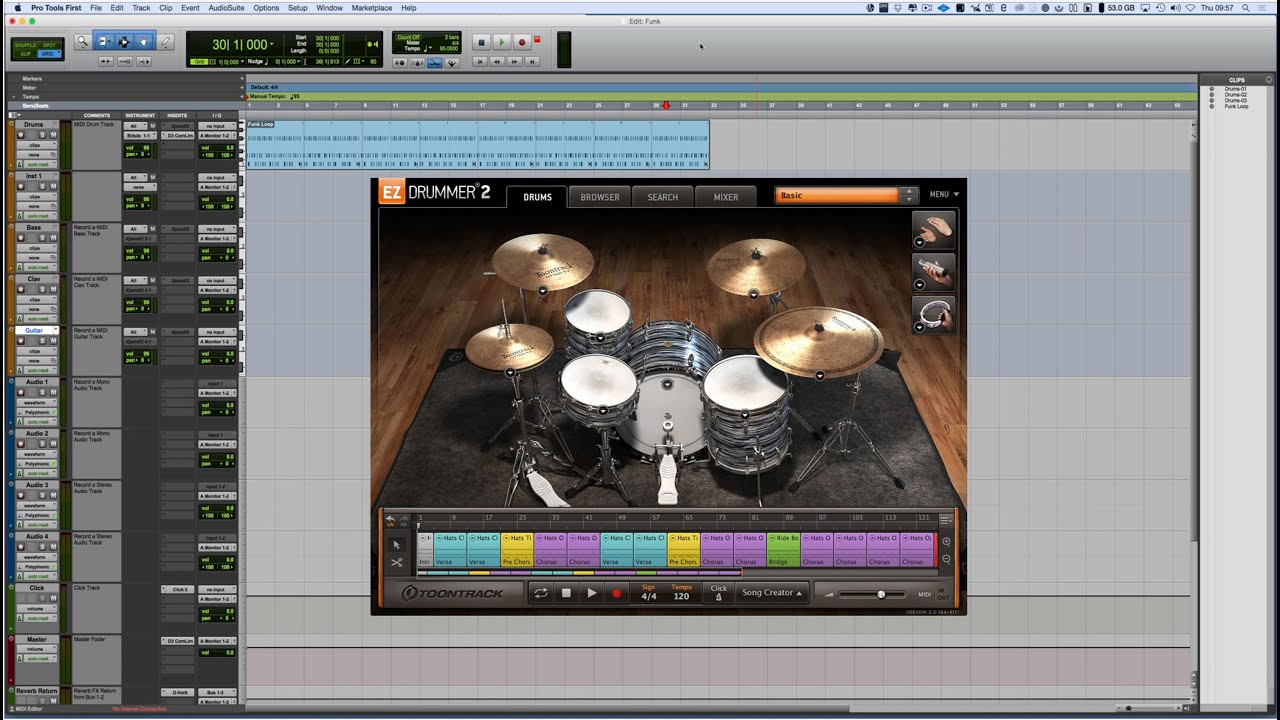Open the Marketplace menu

pyautogui.click(x=372, y=7)
